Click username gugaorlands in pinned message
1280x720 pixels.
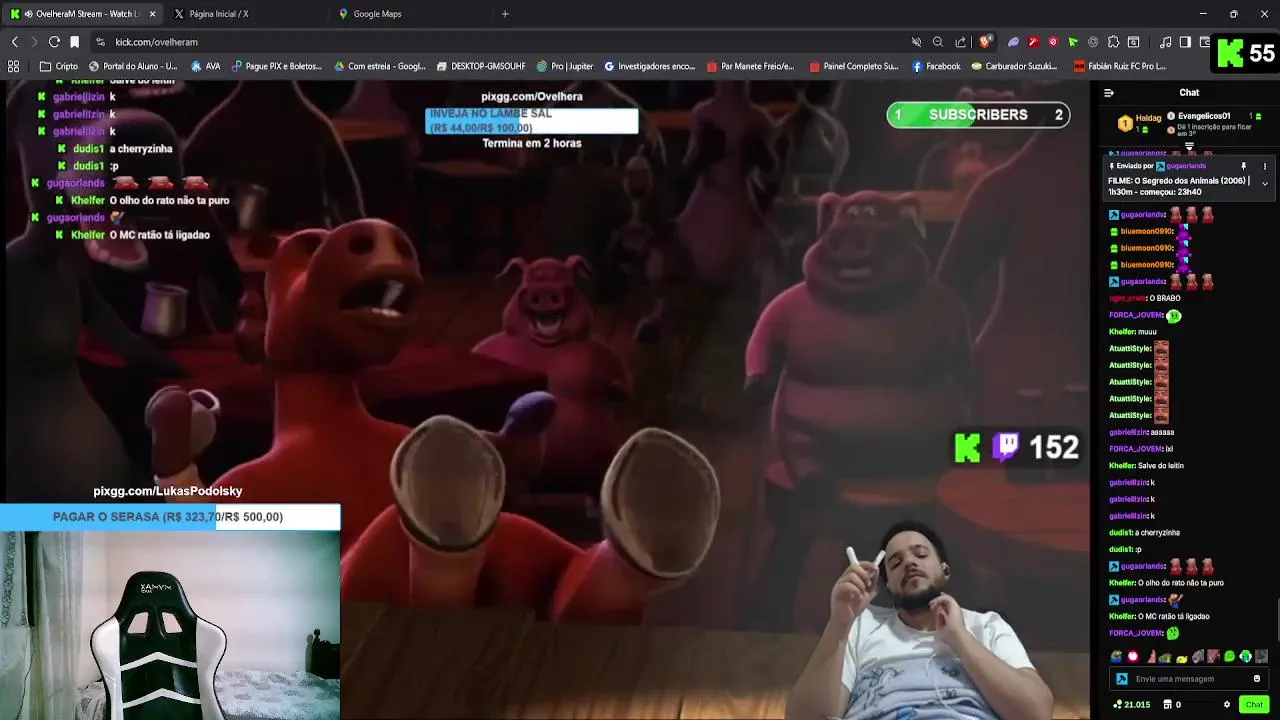[x=1186, y=166]
